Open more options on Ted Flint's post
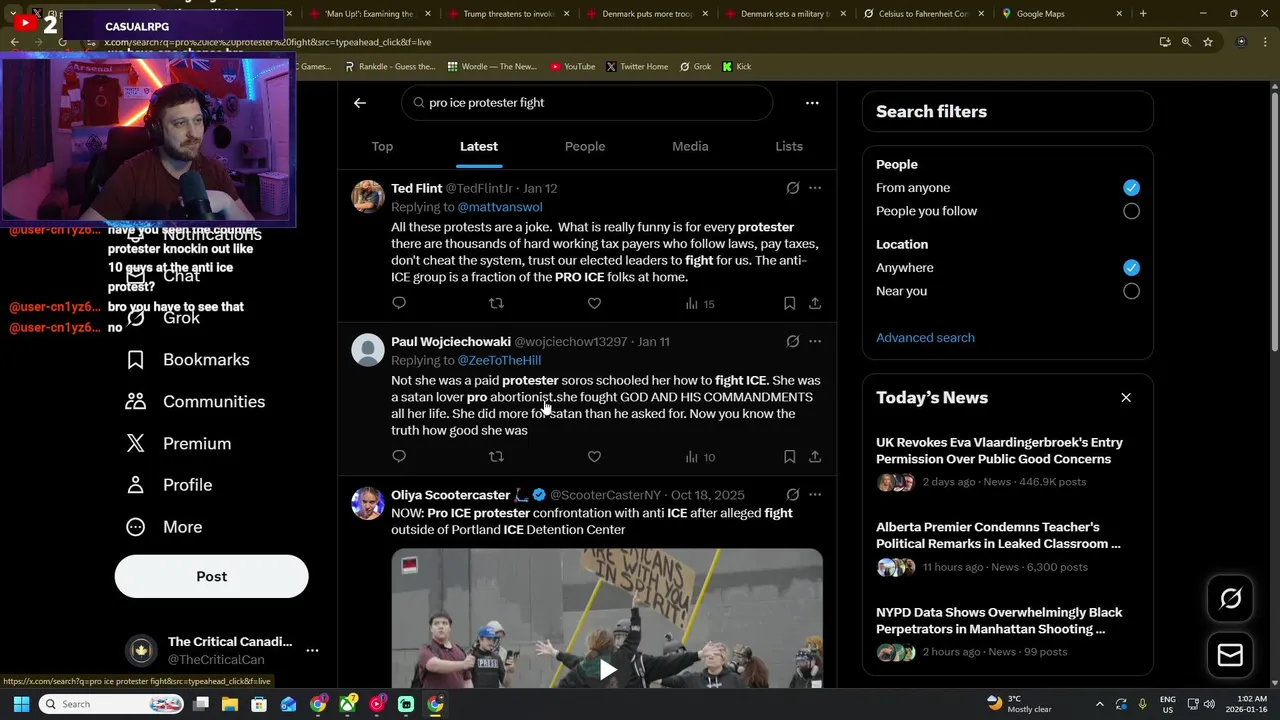Viewport: 1280px width, 720px height. click(x=815, y=188)
